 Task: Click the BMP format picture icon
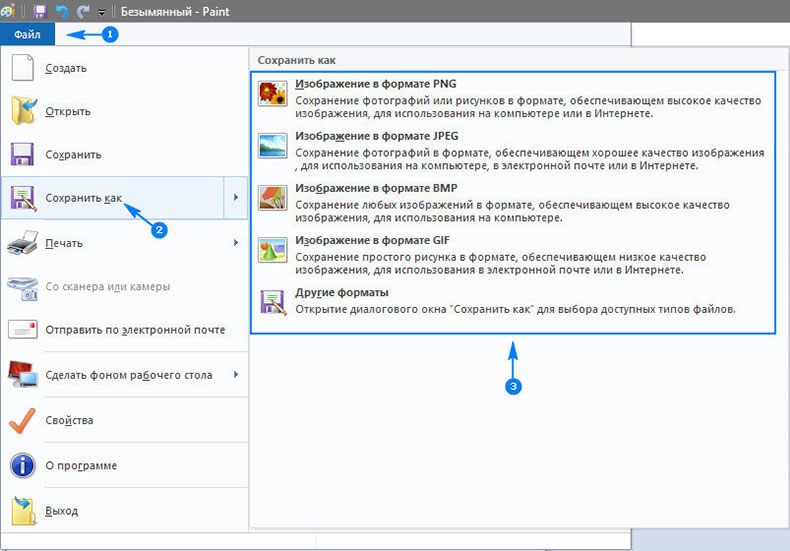coord(271,197)
